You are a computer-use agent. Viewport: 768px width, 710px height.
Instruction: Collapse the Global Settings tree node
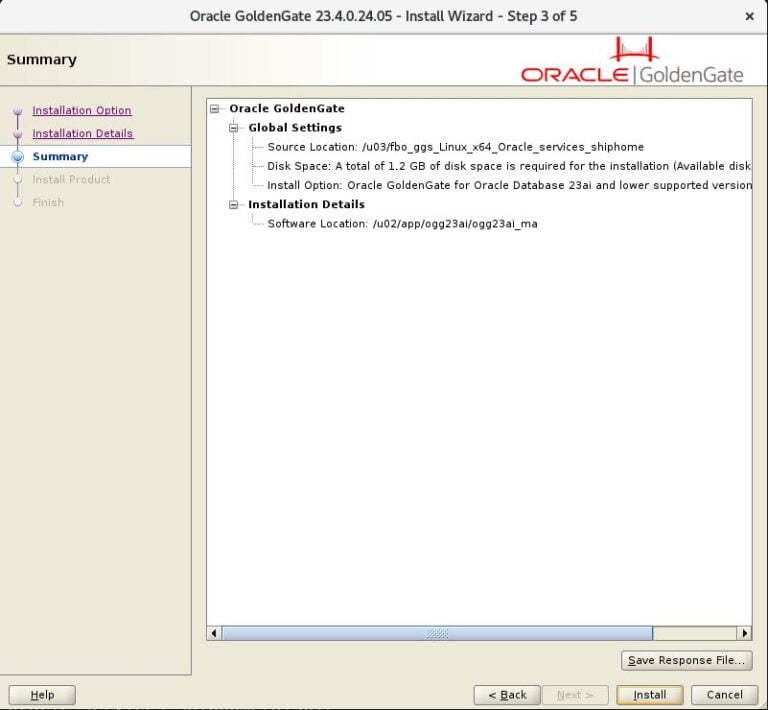click(x=234, y=128)
